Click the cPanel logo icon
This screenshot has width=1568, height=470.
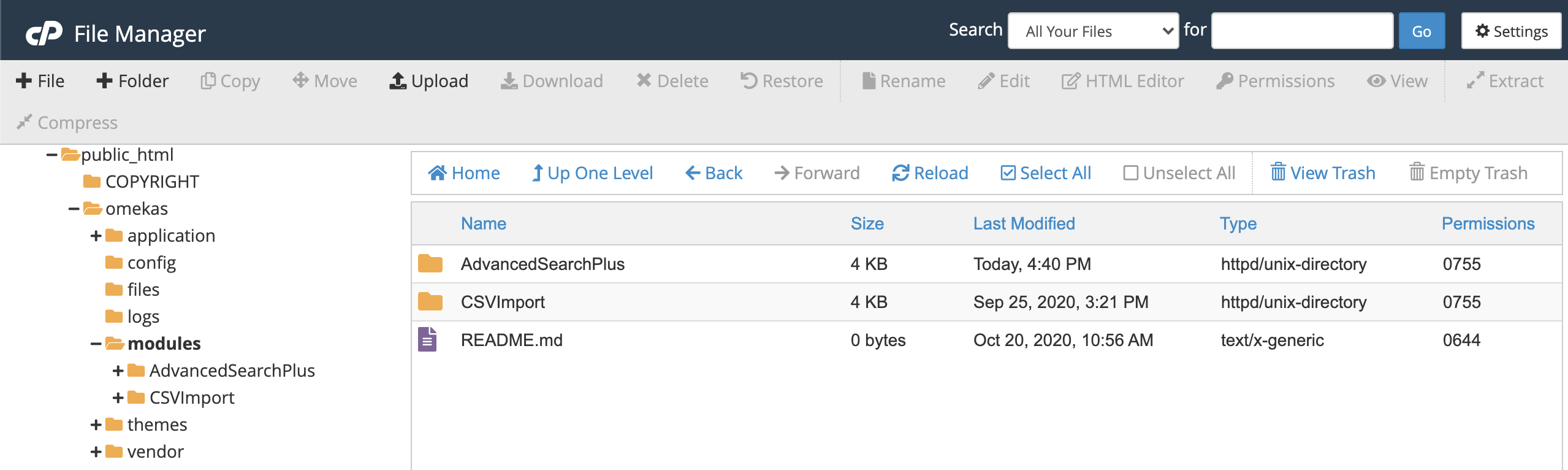coord(44,33)
